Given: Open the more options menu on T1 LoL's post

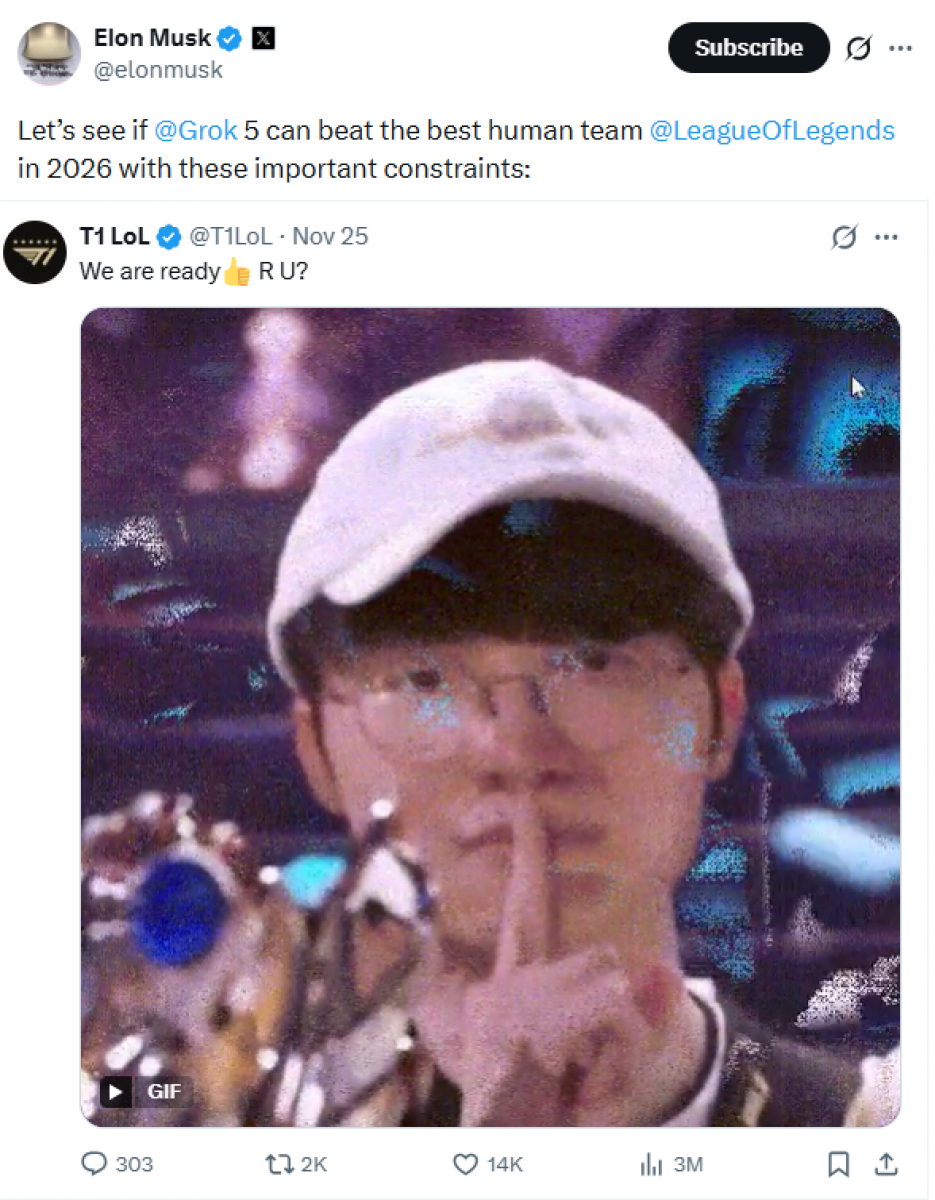Looking at the screenshot, I should tap(887, 237).
